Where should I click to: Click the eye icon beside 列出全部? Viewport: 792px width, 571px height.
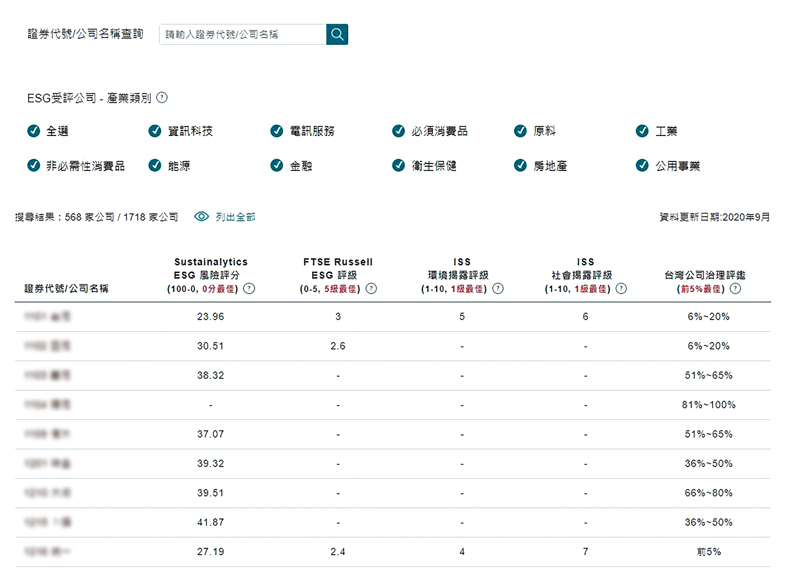[x=202, y=216]
